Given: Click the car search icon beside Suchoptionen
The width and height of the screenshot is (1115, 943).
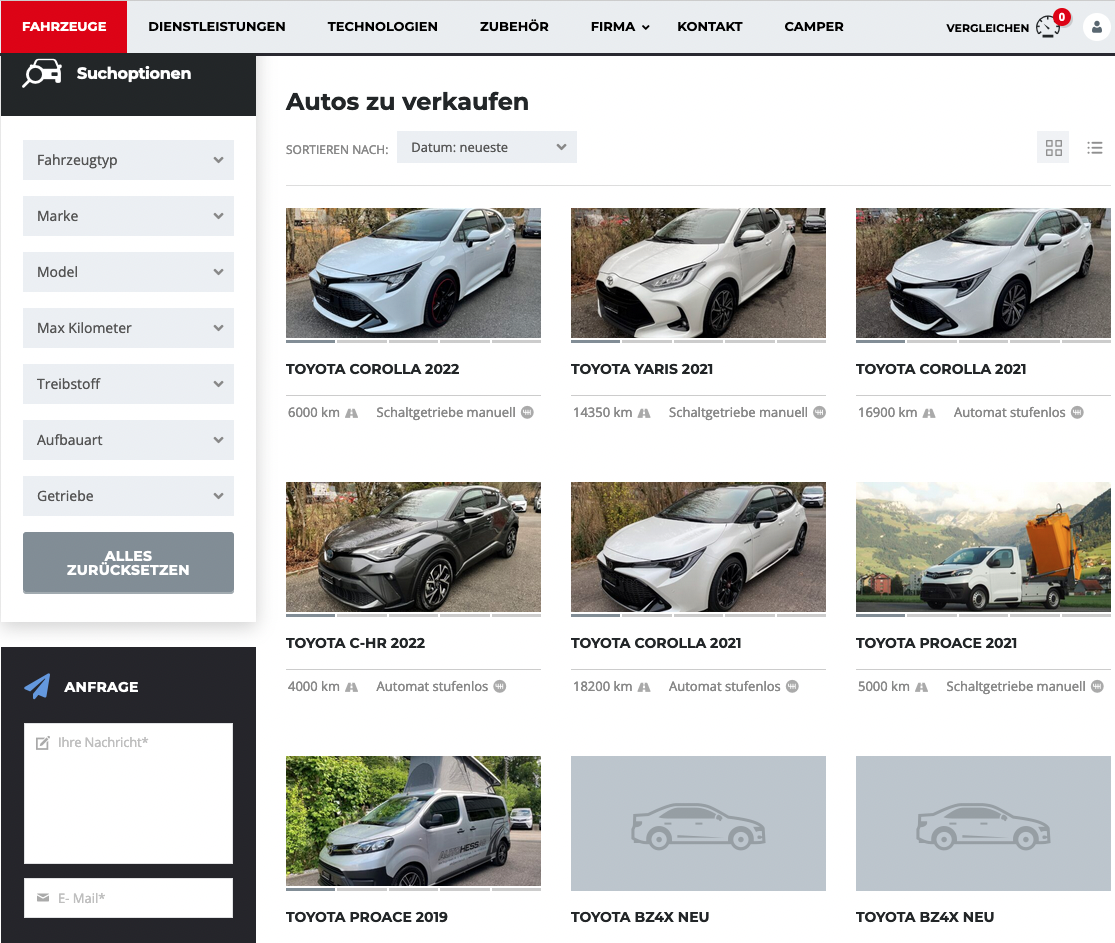Looking at the screenshot, I should point(43,73).
